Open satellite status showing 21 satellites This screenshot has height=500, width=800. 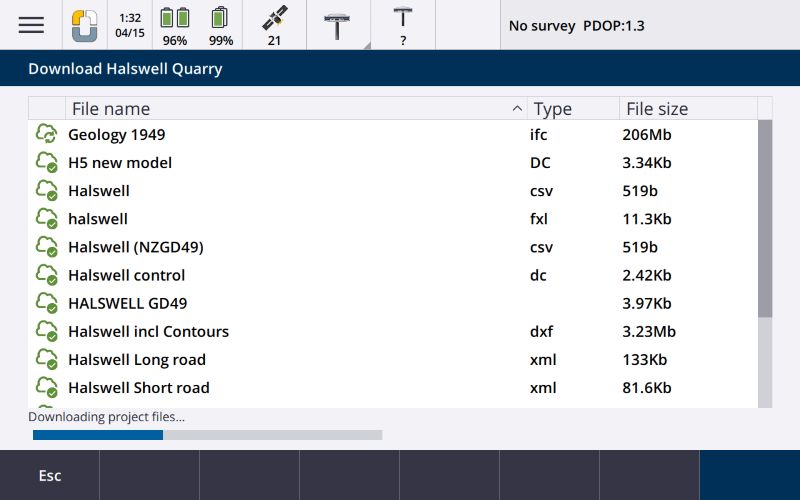click(273, 25)
